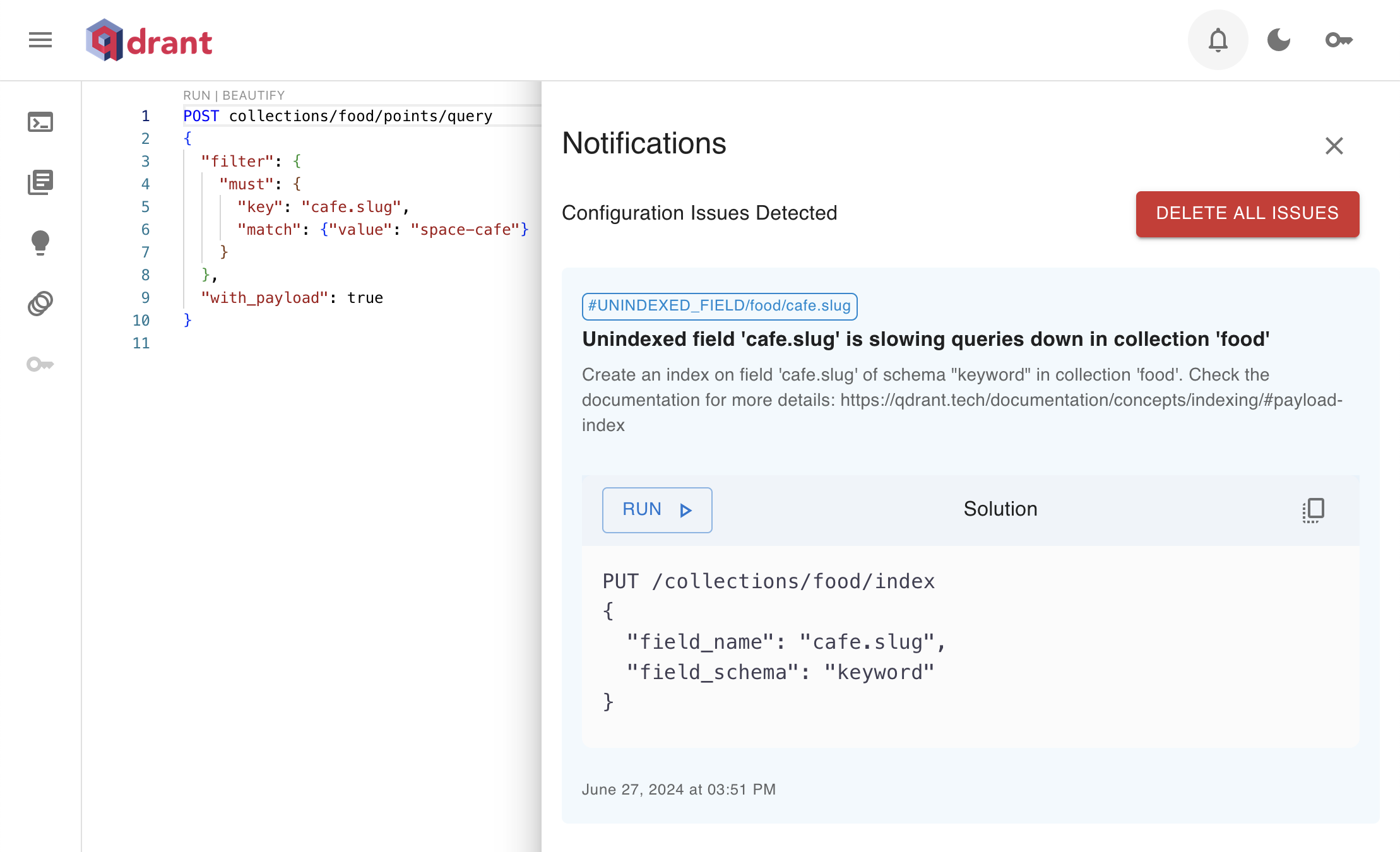Viewport: 1400px width, 852px height.
Task: Click the RUN menu item above the editor
Action: [196, 95]
